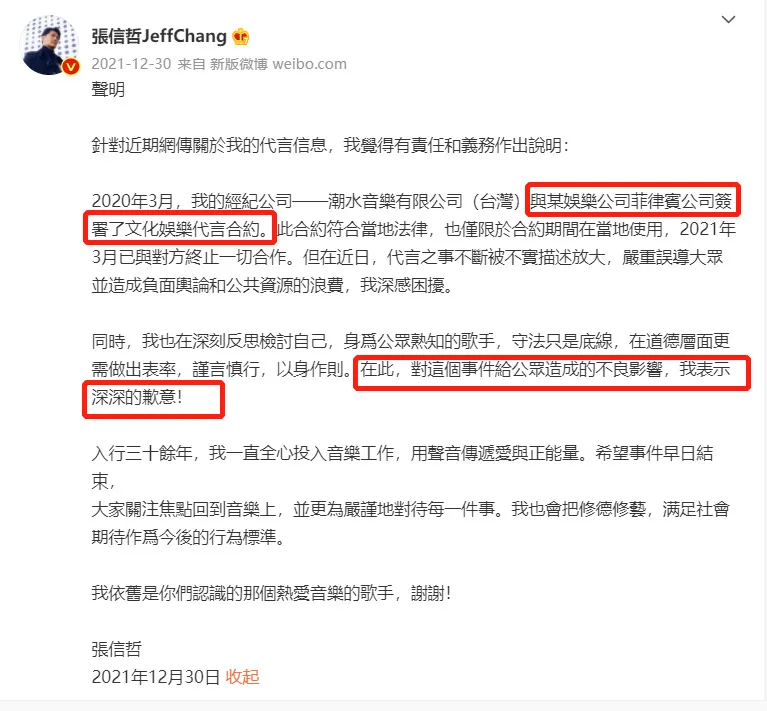The width and height of the screenshot is (767, 711).
Task: Click highlighted text 署了文化娛樂代言合約
Action: [182, 229]
